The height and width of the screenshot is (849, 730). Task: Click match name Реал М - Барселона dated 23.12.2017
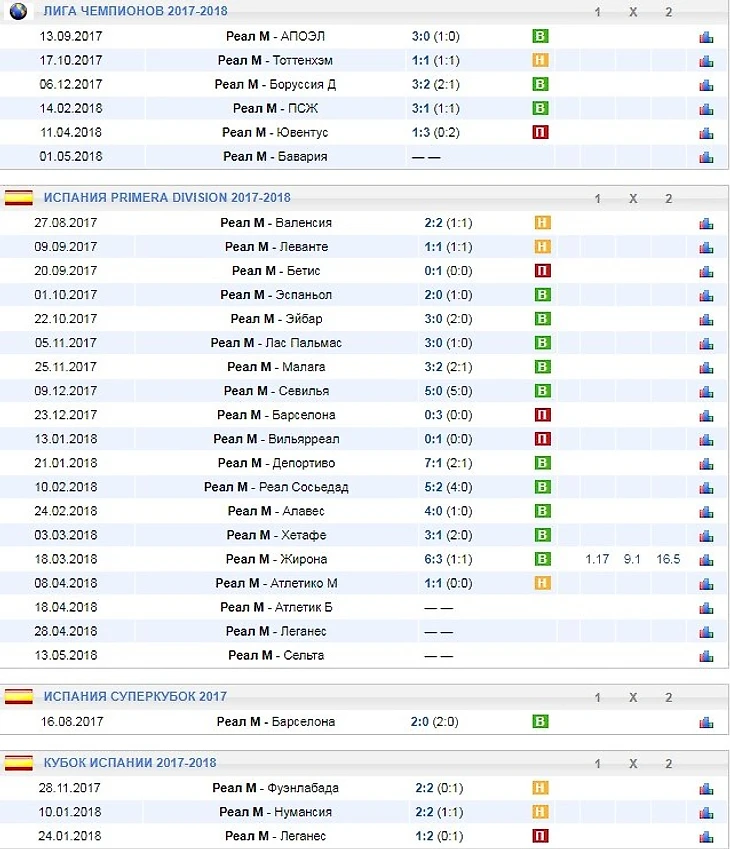tap(276, 415)
